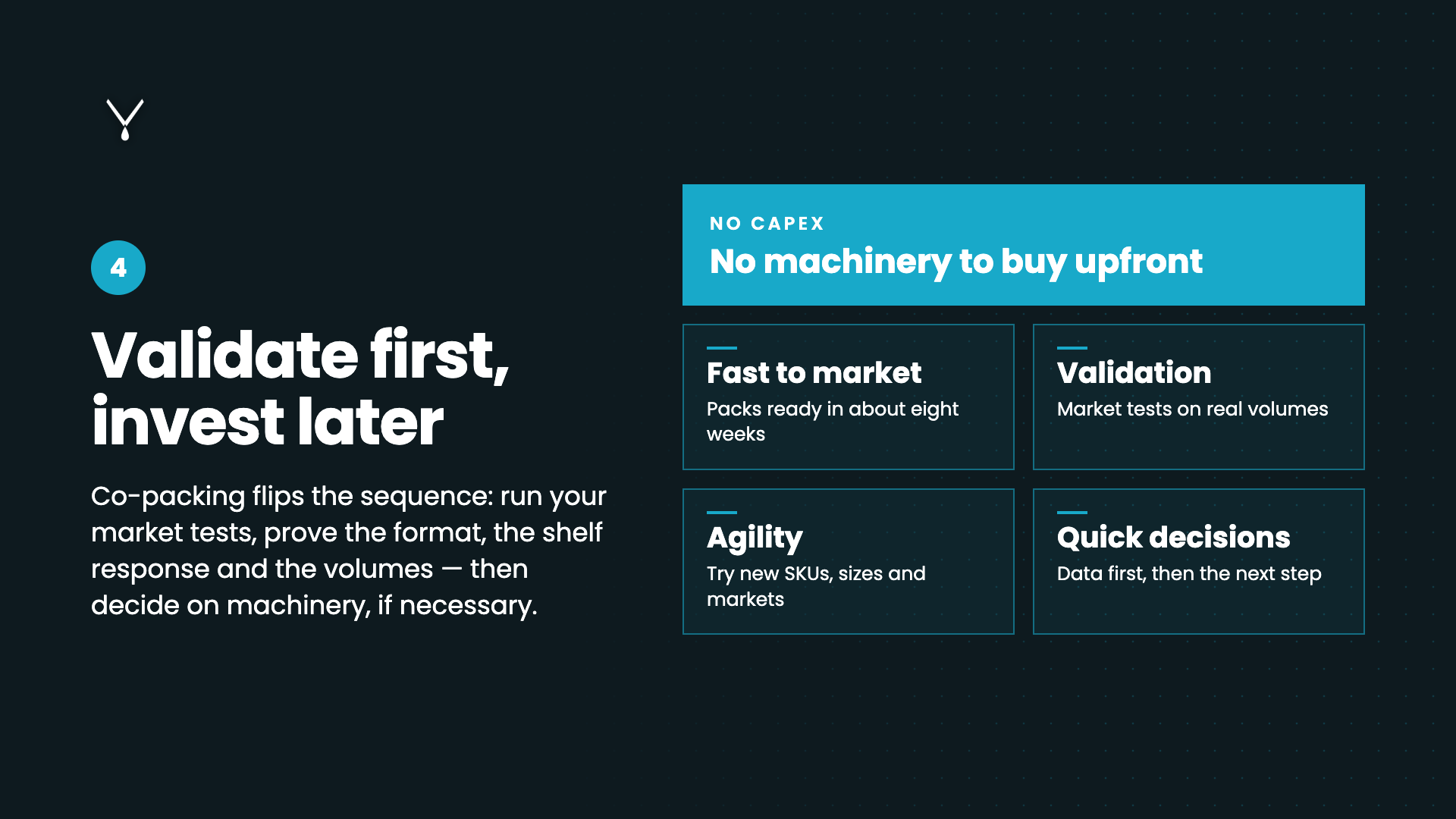
Task: Click the circled number 4 badge
Action: [118, 268]
